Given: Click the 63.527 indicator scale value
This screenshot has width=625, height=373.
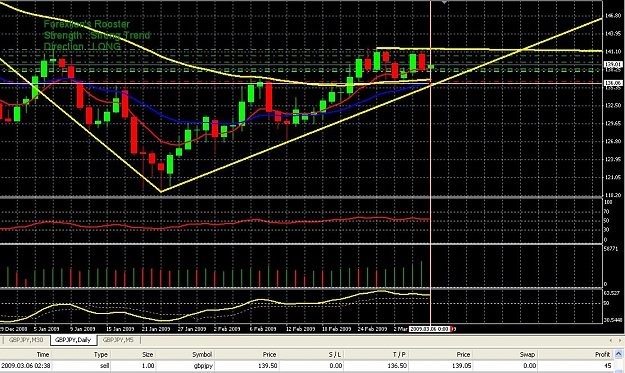Looking at the screenshot, I should point(612,293).
